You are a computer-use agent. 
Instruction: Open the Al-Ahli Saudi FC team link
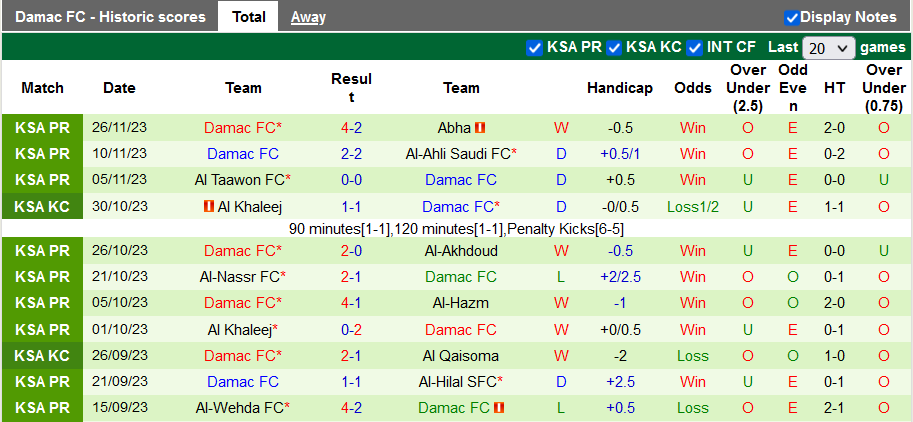click(458, 154)
